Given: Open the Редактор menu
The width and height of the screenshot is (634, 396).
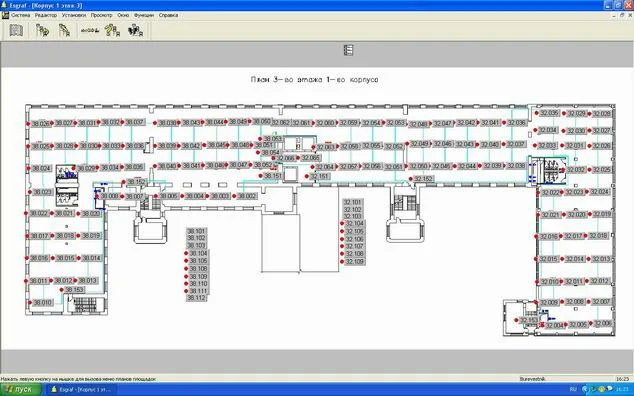Looking at the screenshot, I should pos(46,15).
